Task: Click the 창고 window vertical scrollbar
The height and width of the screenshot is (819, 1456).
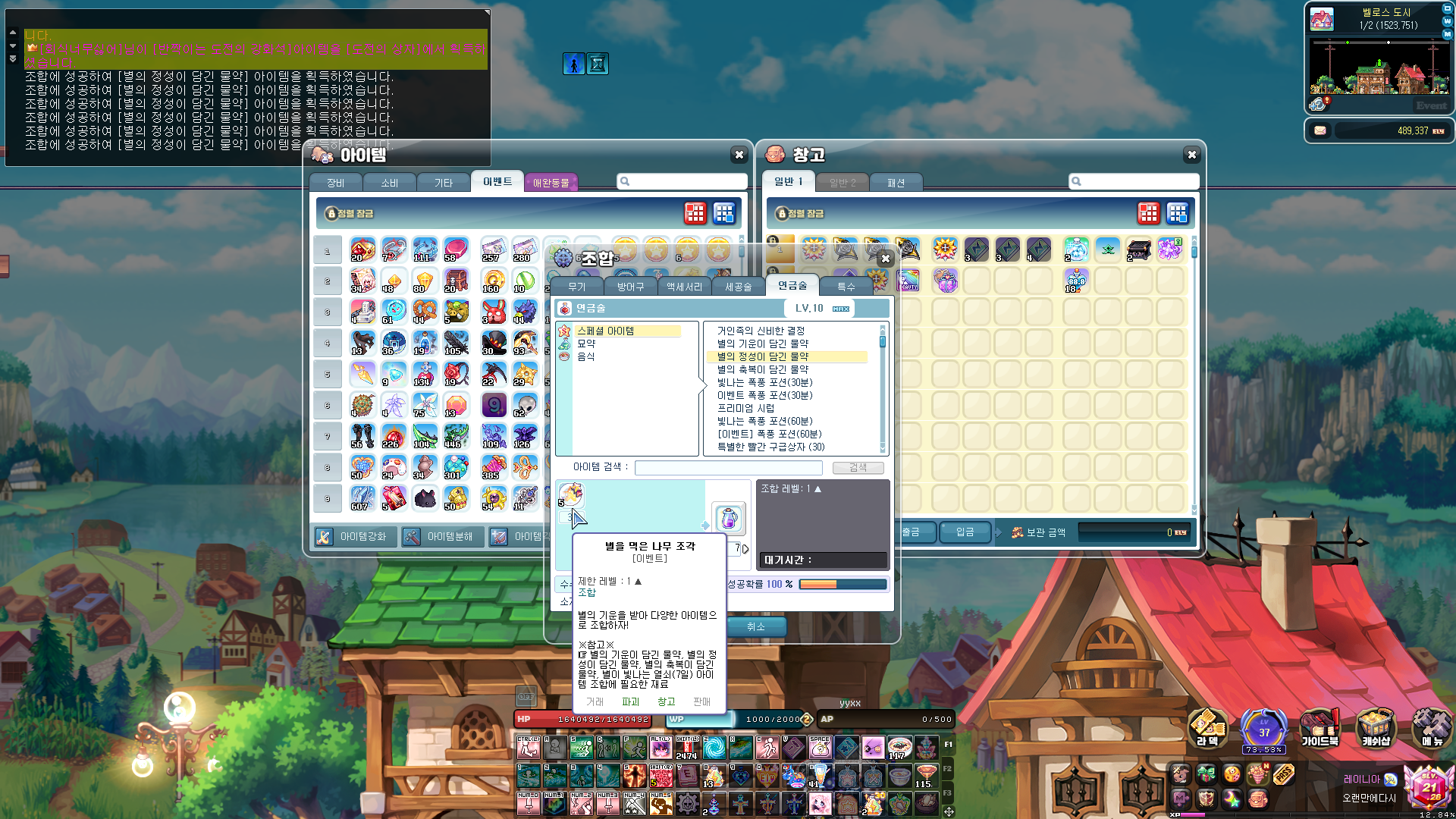Action: [1194, 375]
